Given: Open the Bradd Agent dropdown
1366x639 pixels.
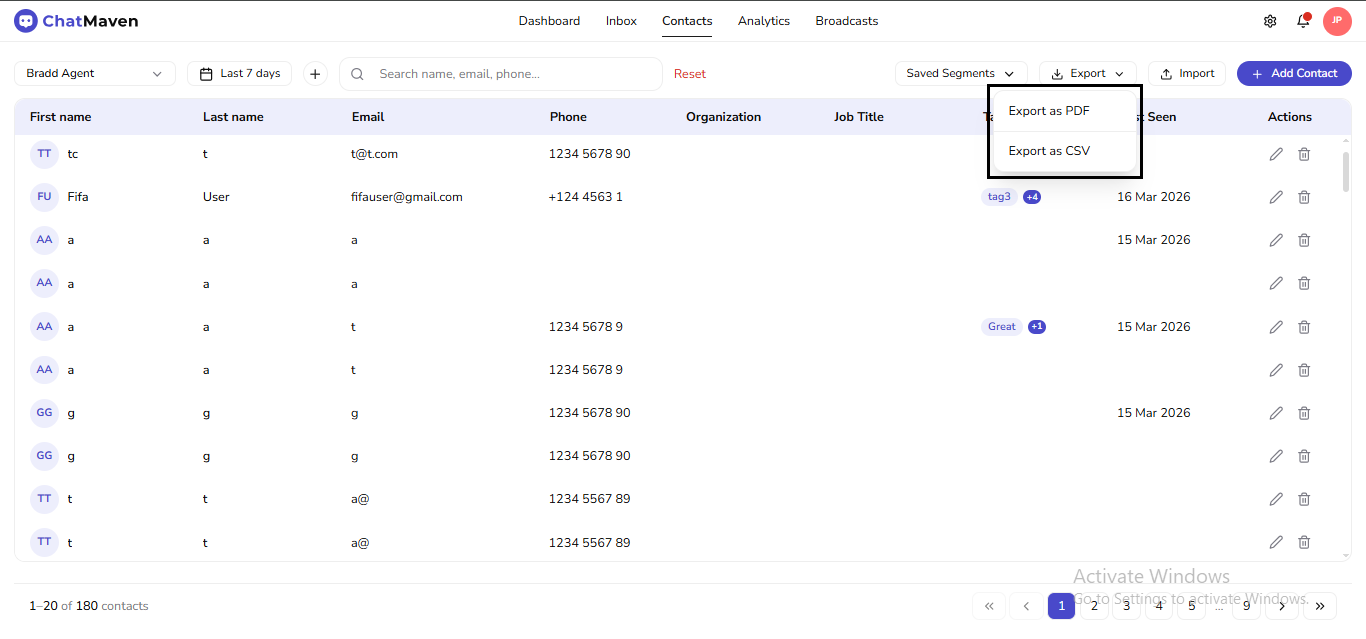Looking at the screenshot, I should pos(94,73).
